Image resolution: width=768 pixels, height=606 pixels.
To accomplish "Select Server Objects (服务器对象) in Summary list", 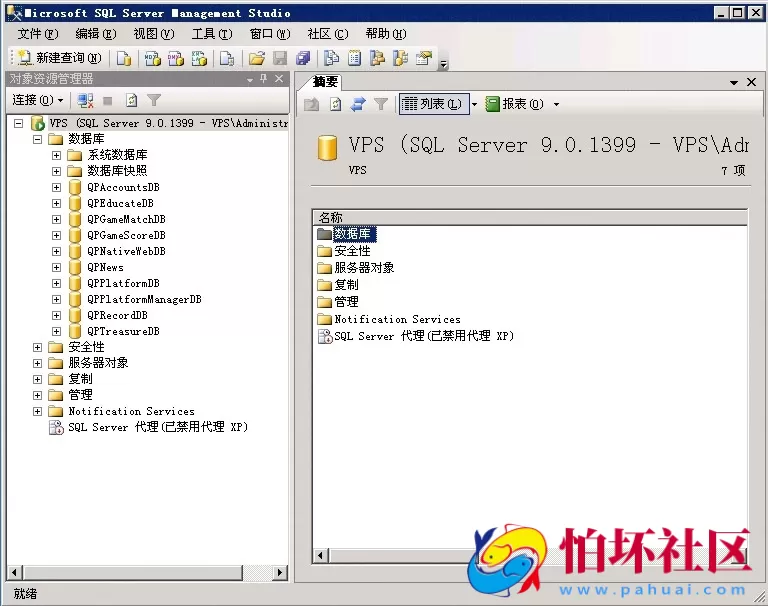I will point(364,268).
